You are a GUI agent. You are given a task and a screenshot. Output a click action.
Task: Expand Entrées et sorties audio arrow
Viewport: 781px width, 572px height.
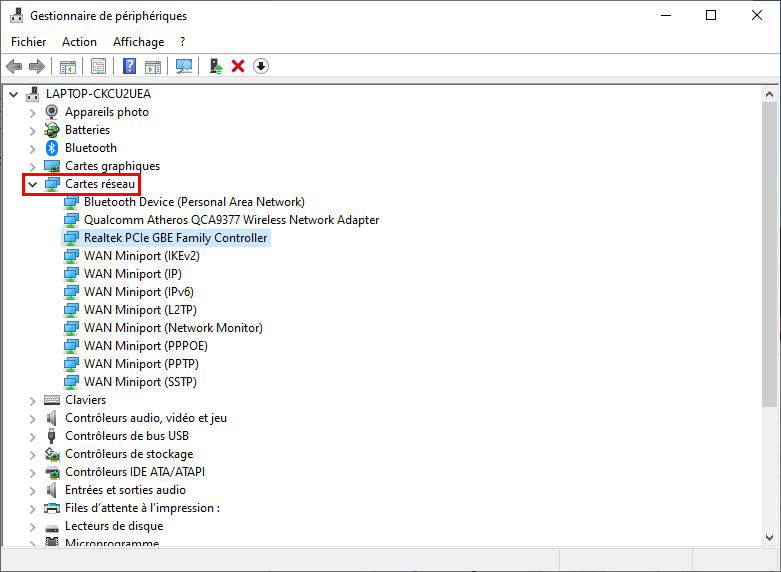[32, 491]
